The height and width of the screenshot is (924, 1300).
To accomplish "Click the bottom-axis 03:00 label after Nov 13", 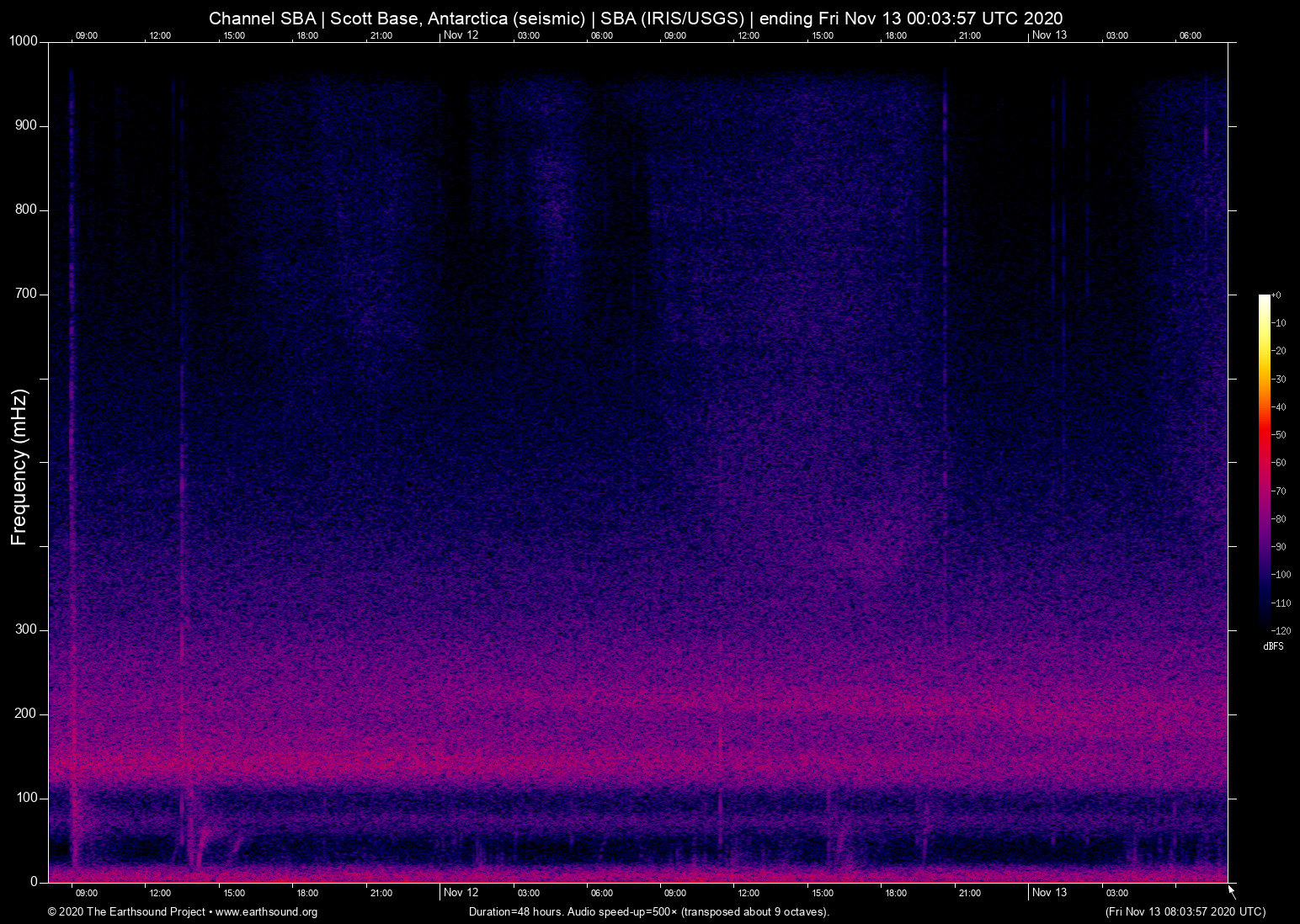I will coord(1117,893).
